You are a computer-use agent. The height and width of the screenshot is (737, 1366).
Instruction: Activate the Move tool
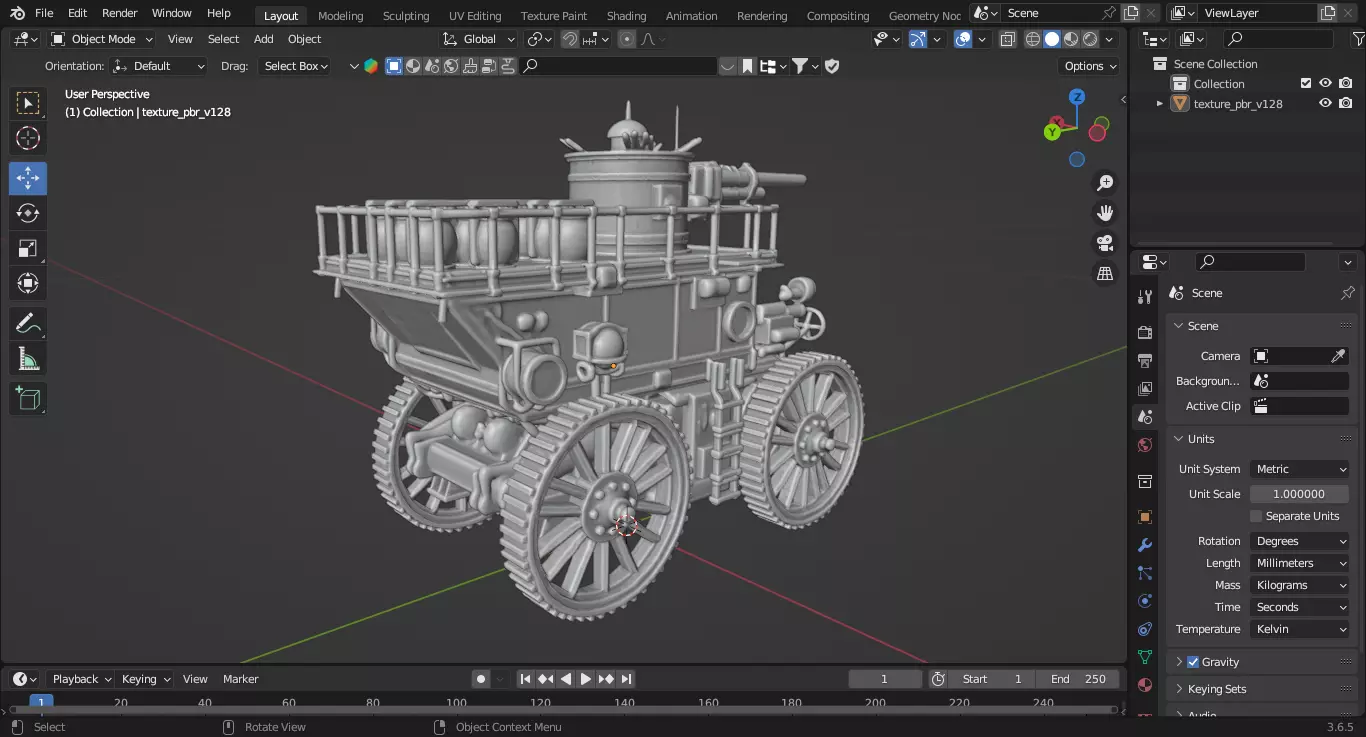[x=28, y=178]
